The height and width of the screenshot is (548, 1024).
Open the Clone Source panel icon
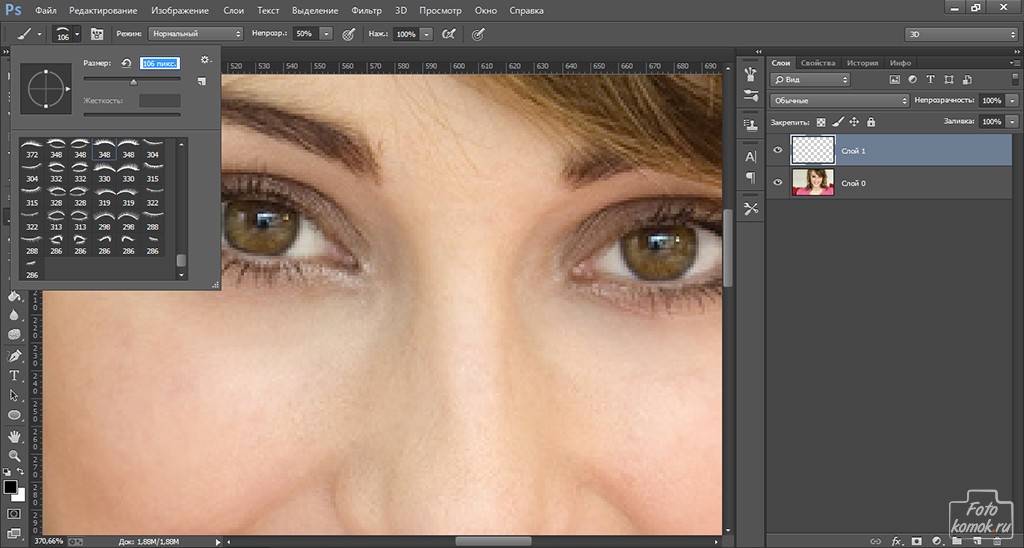750,125
